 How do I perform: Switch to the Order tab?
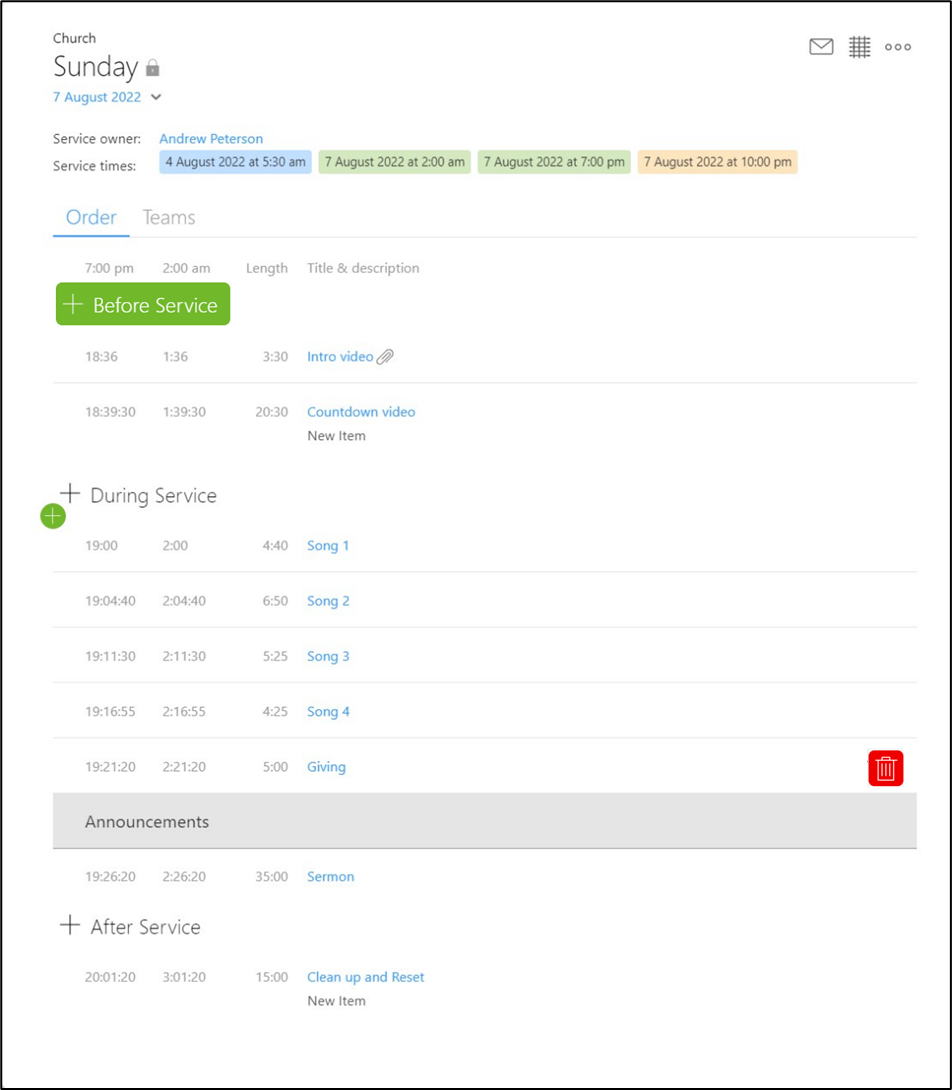91,218
